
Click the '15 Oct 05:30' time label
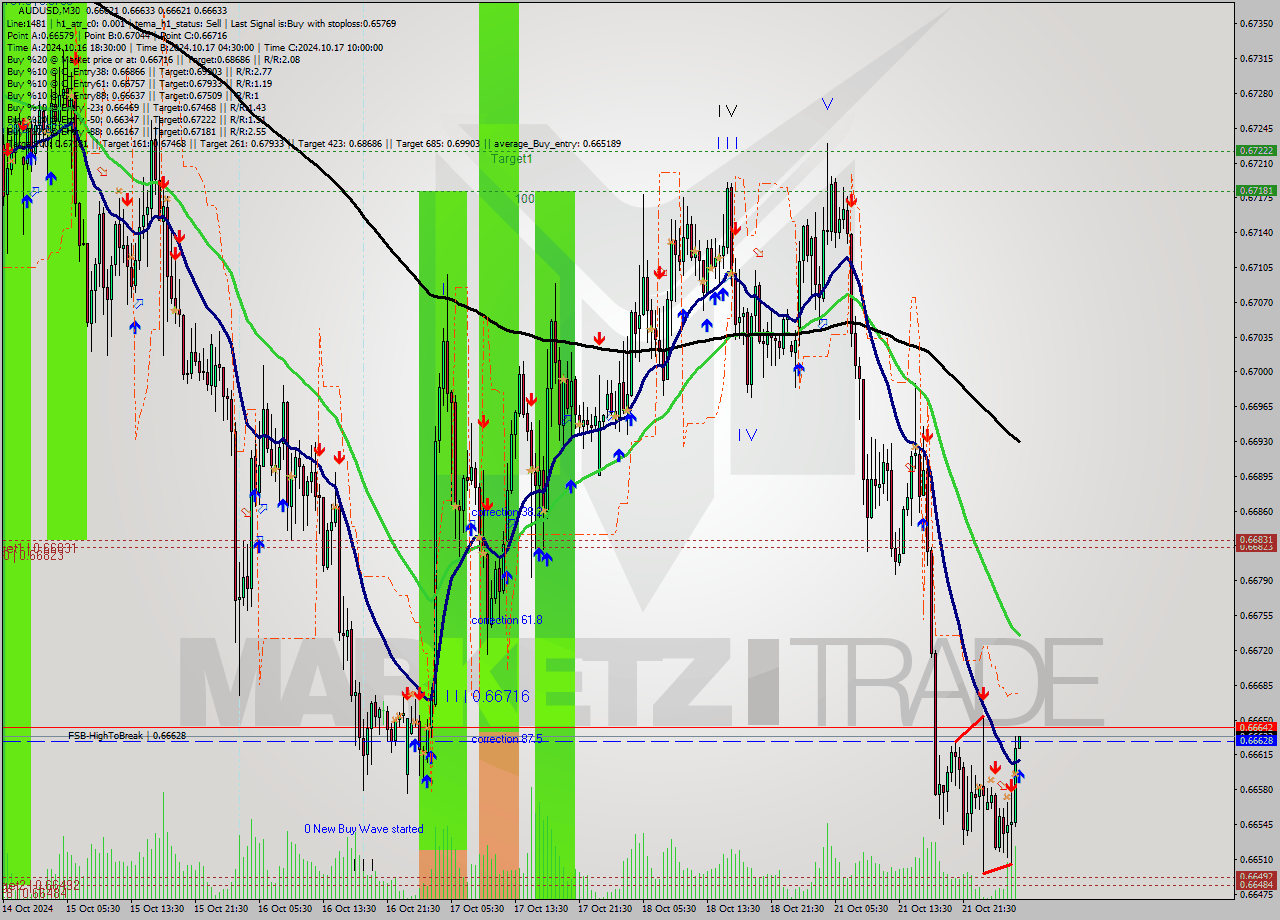tap(94, 909)
